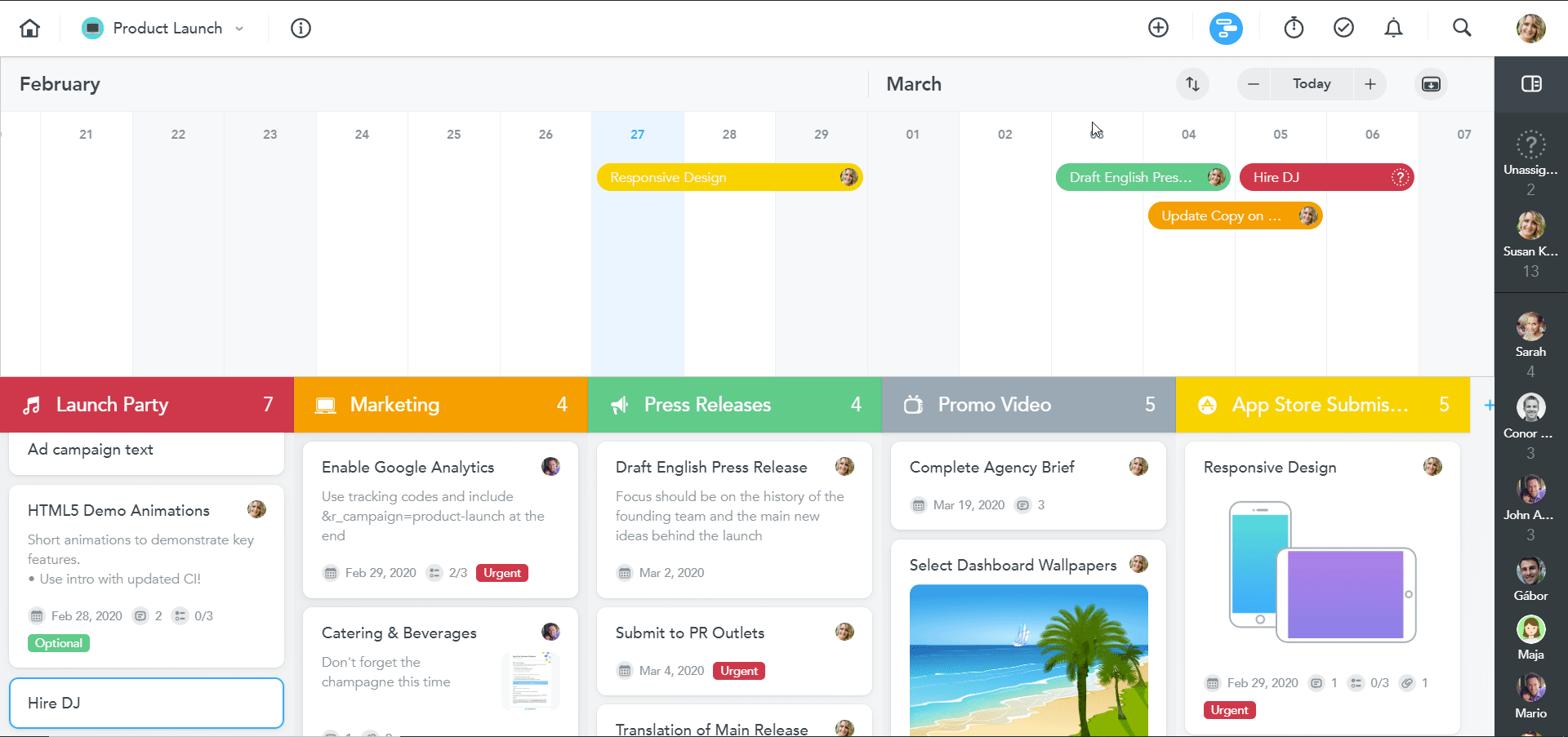The image size is (1568, 737).
Task: Zoom in timeline with plus button
Action: pos(1370,84)
